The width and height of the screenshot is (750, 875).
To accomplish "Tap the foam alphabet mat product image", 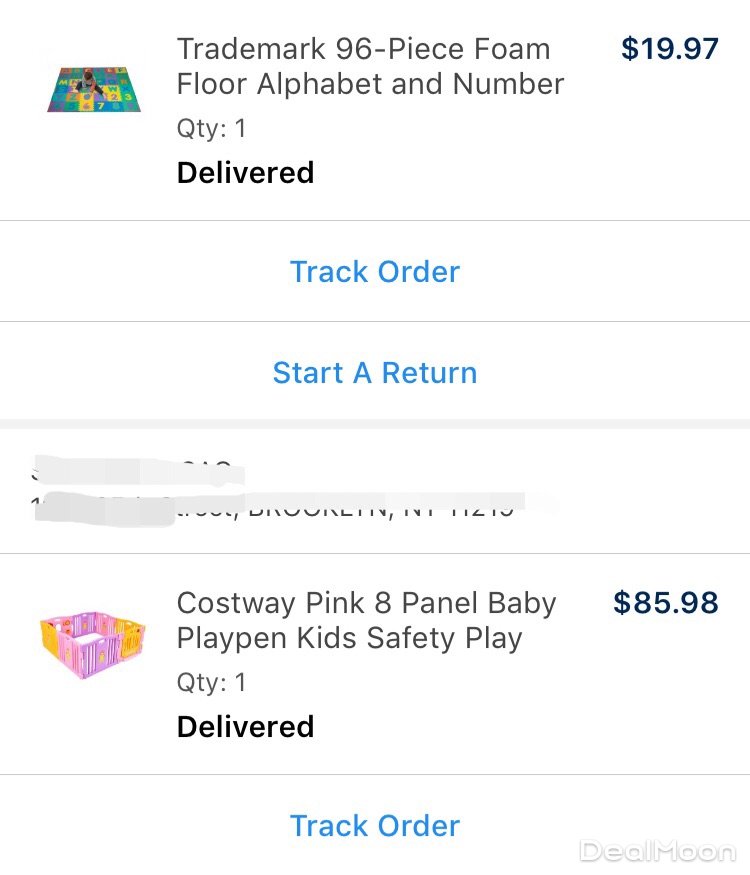I will pyautogui.click(x=95, y=90).
